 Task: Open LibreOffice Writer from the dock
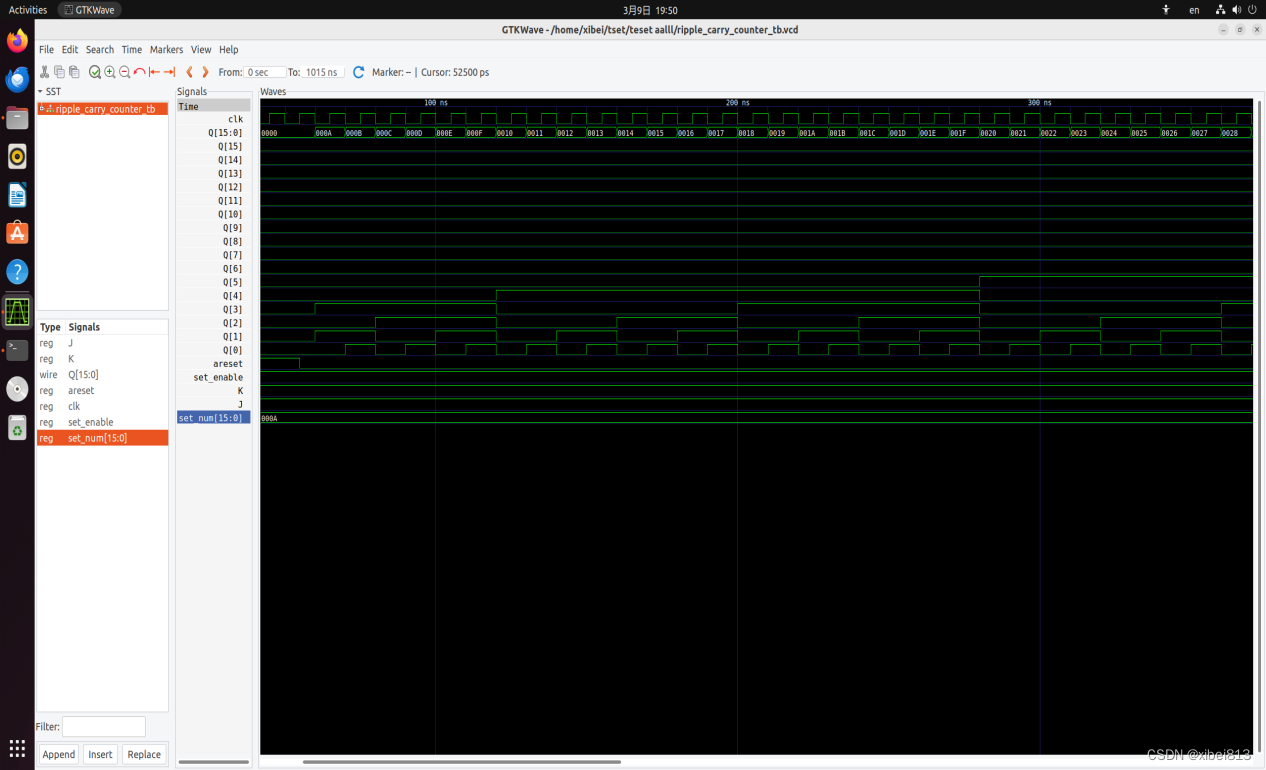pos(17,195)
